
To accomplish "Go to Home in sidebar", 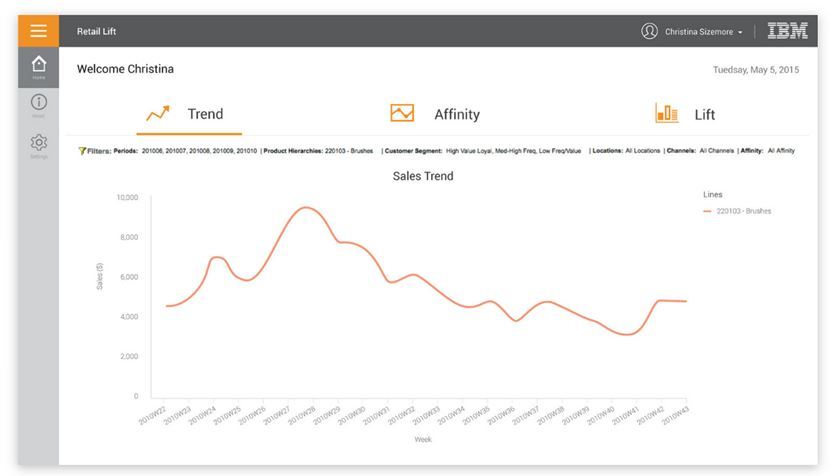I will click(38, 66).
